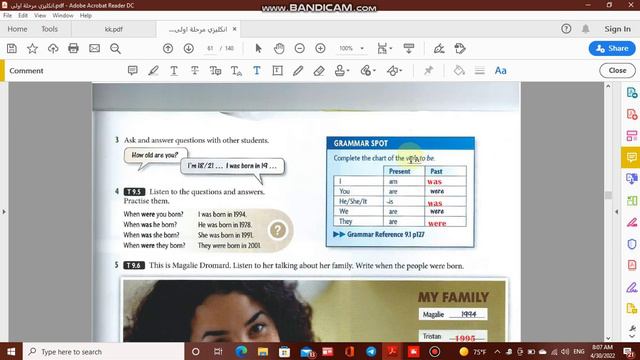Open the File menu

[x=7, y=16]
